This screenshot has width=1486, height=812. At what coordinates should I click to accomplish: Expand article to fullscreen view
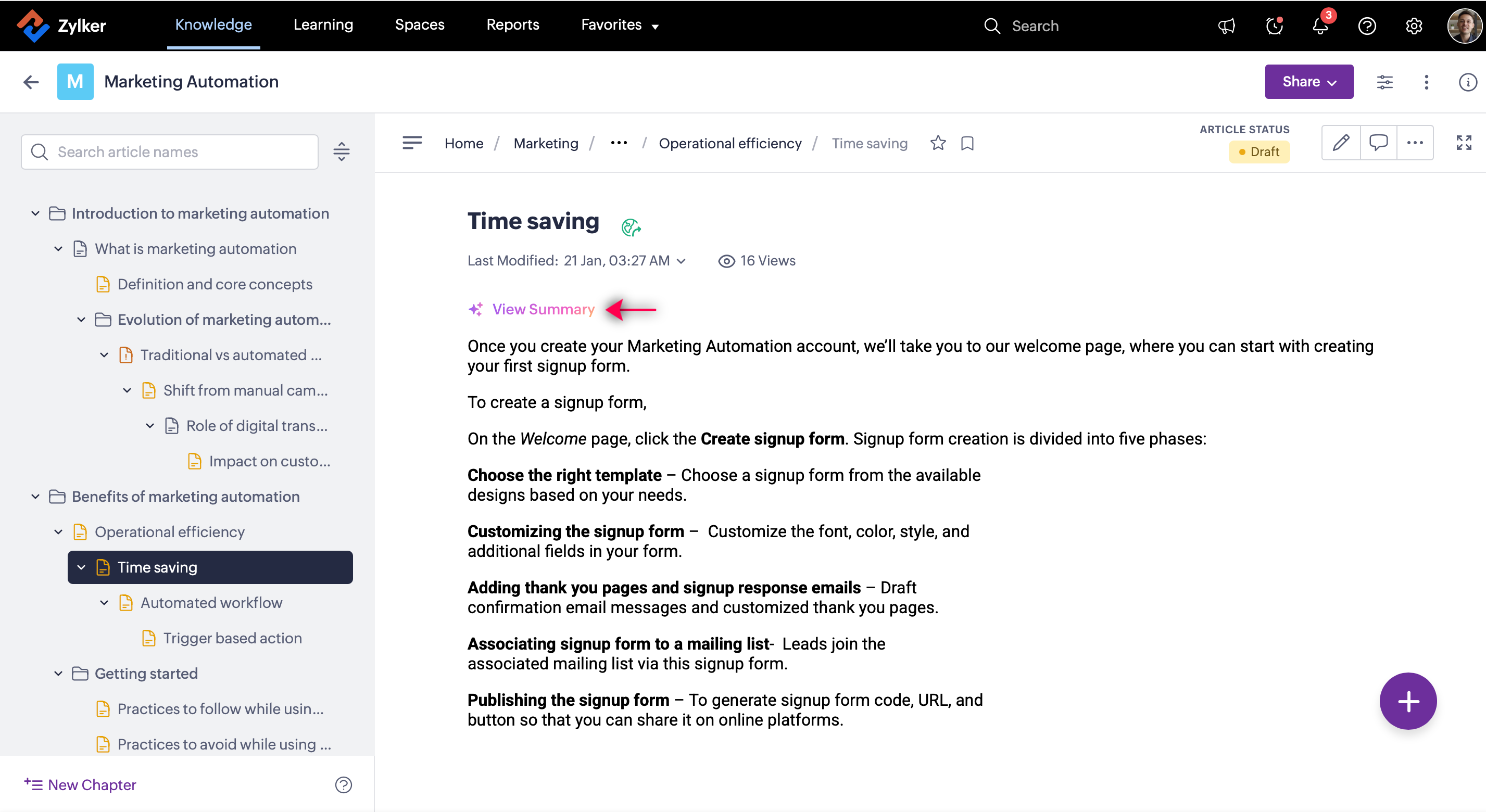1464,143
